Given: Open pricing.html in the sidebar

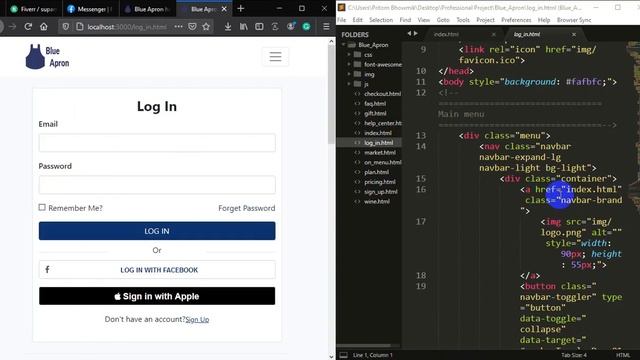Looking at the screenshot, I should point(380,182).
